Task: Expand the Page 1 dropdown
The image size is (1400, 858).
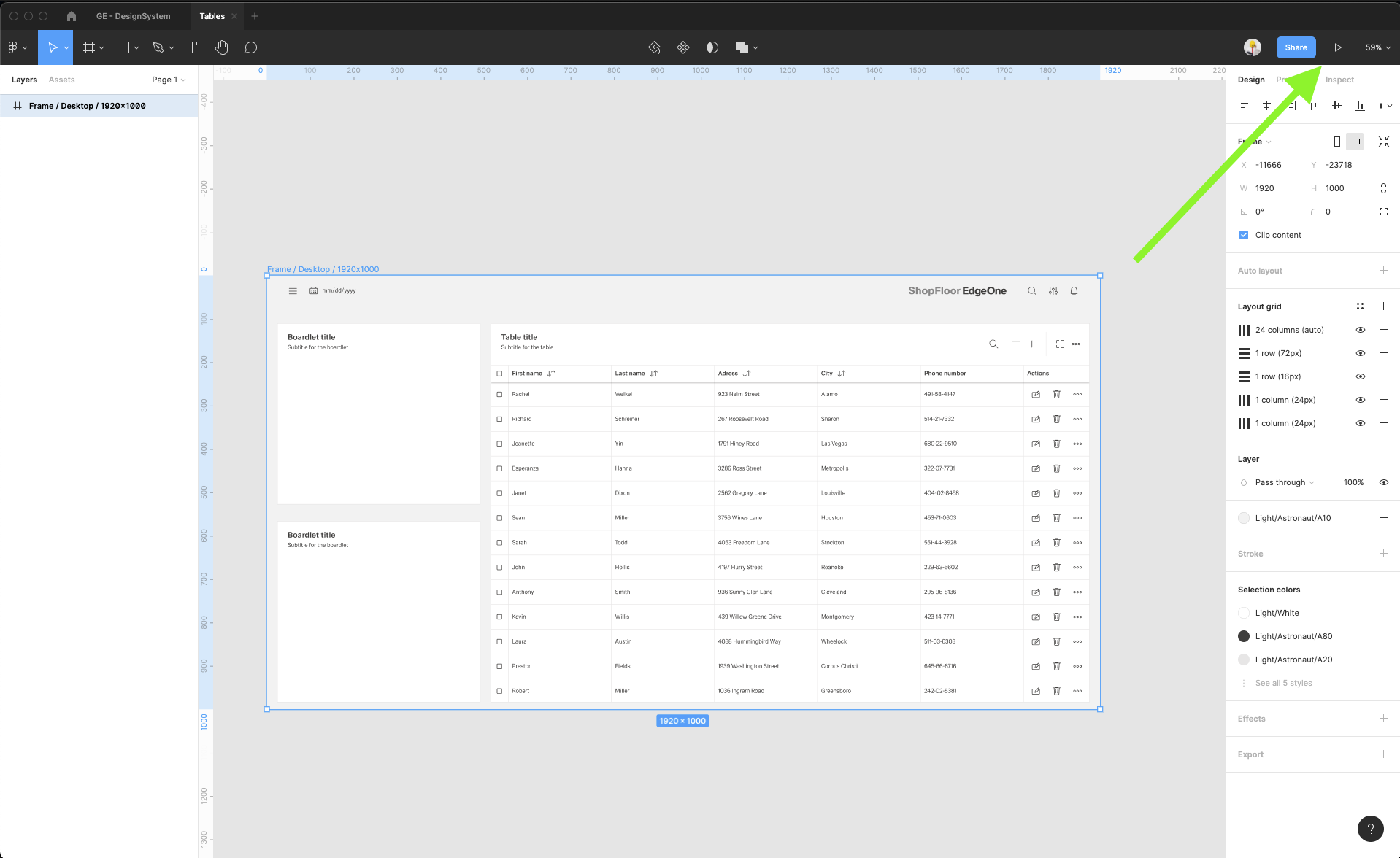Action: [x=169, y=80]
